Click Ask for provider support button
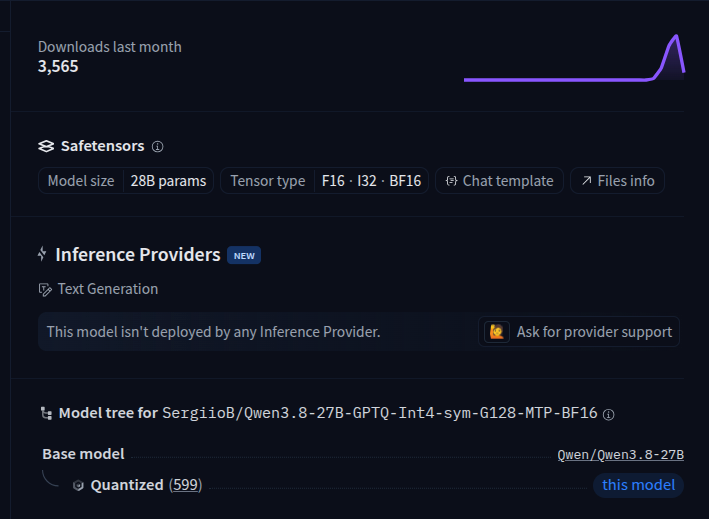Viewport: 709px width, 519px height. tap(579, 332)
